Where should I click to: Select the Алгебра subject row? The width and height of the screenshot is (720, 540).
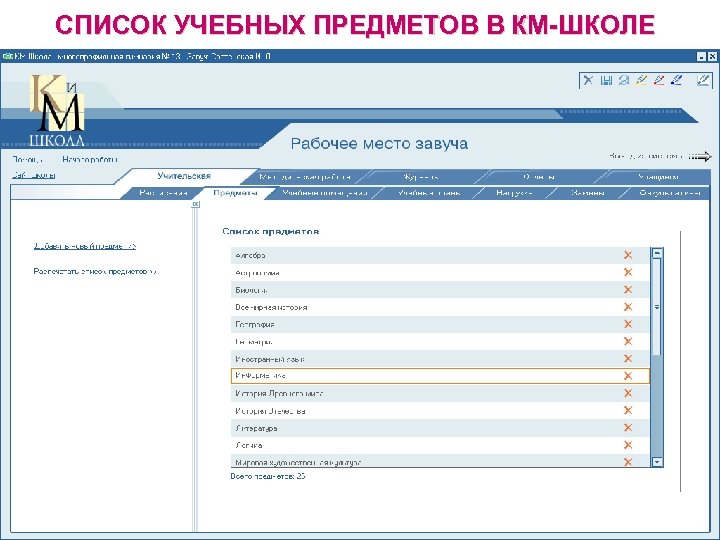(440, 255)
